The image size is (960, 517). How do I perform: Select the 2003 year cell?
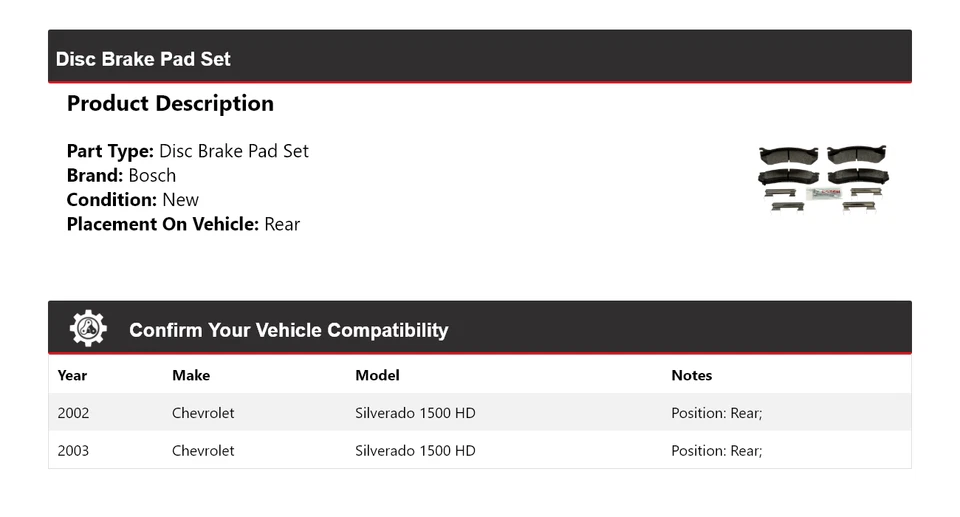[73, 451]
